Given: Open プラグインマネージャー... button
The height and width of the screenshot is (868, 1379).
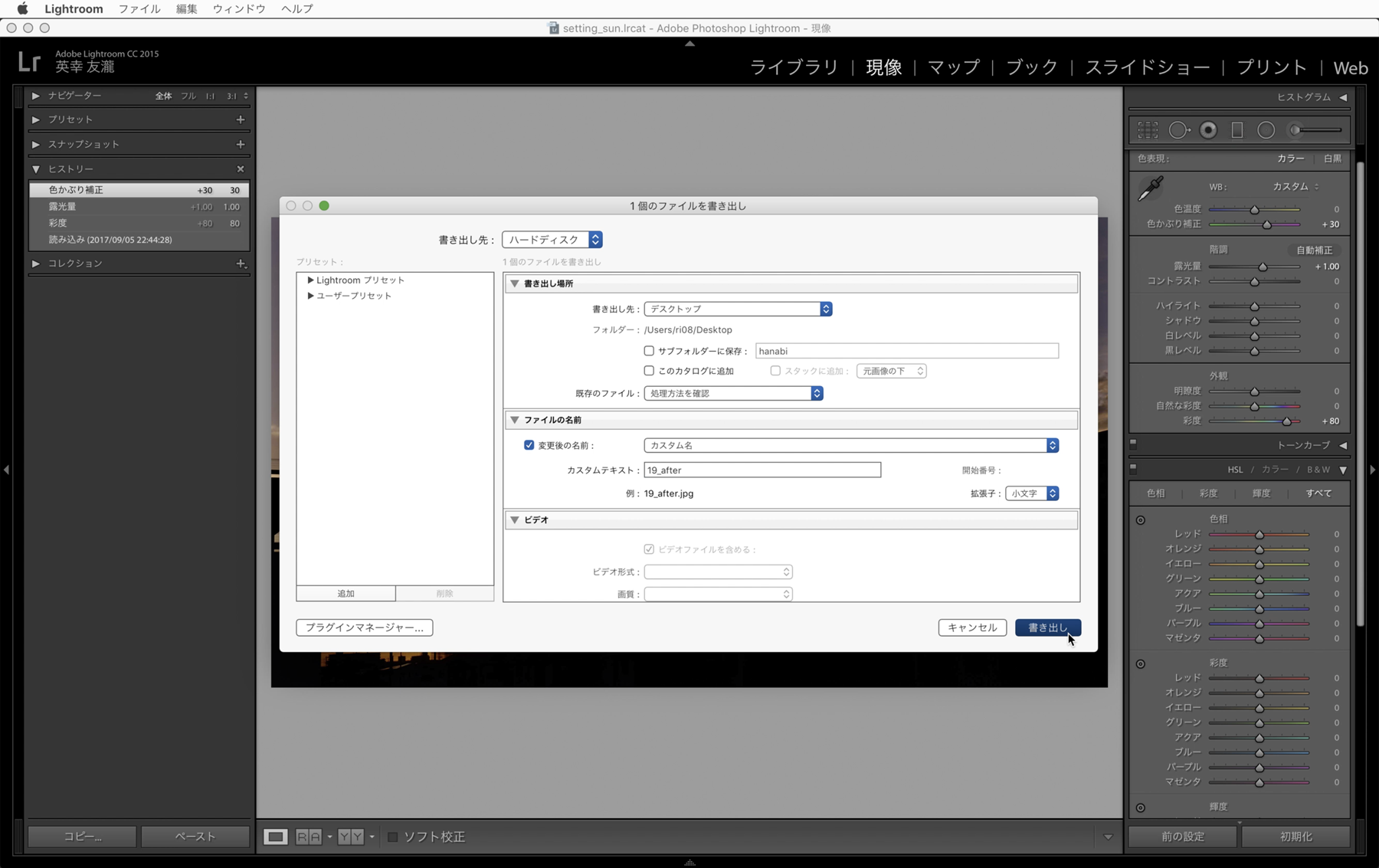Looking at the screenshot, I should tap(365, 627).
